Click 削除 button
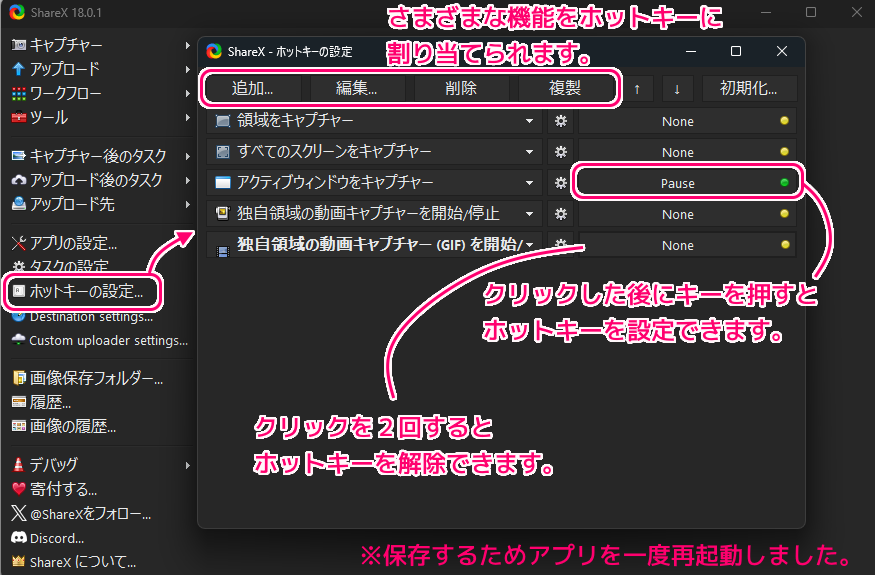 (461, 88)
